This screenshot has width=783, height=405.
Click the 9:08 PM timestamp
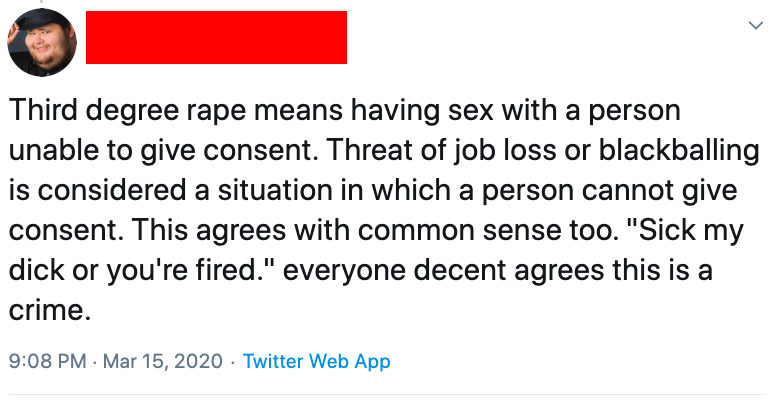tap(46, 361)
